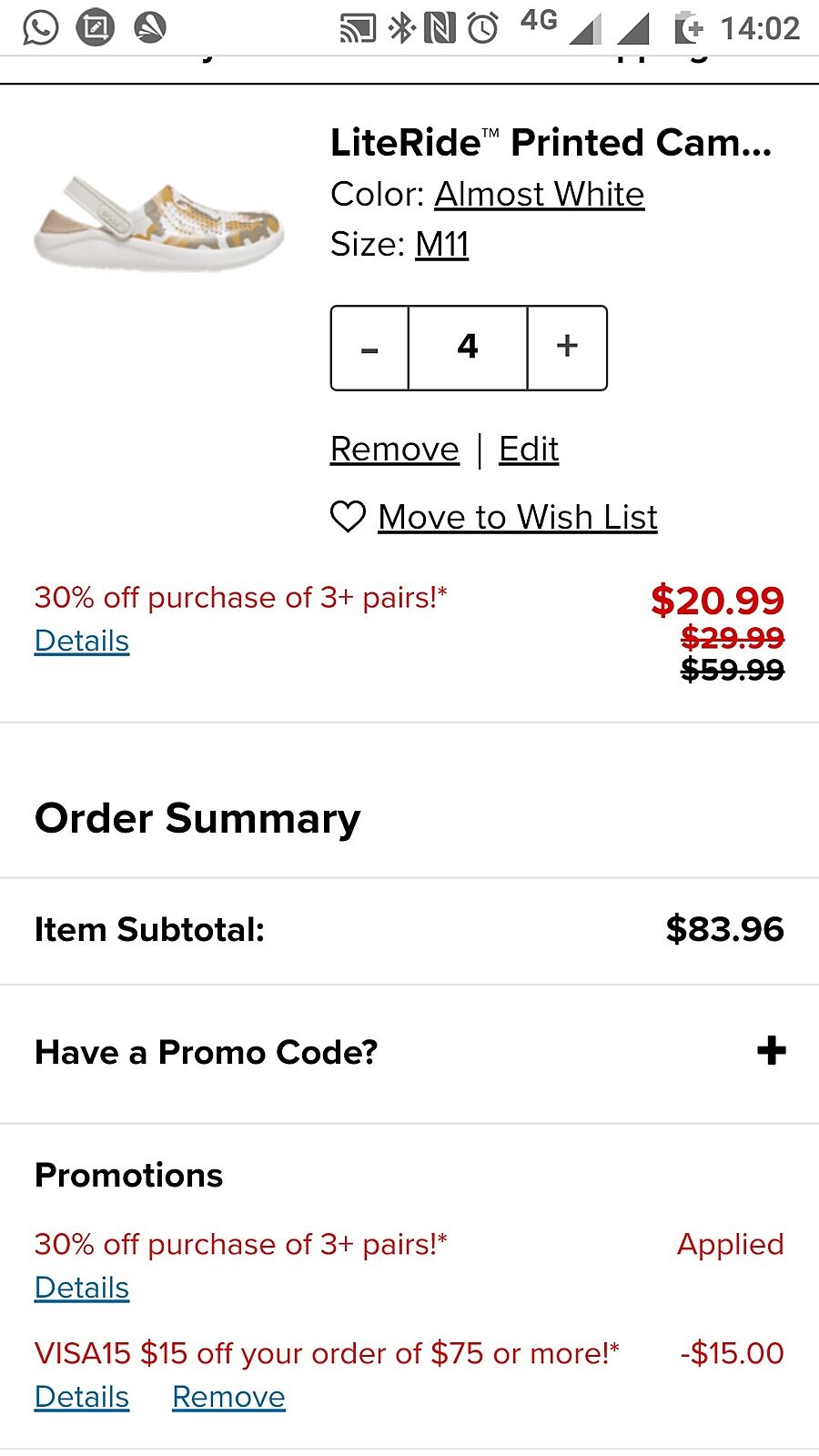819x1456 pixels.
Task: Remove the LiteRide item from cart
Action: 394,450
